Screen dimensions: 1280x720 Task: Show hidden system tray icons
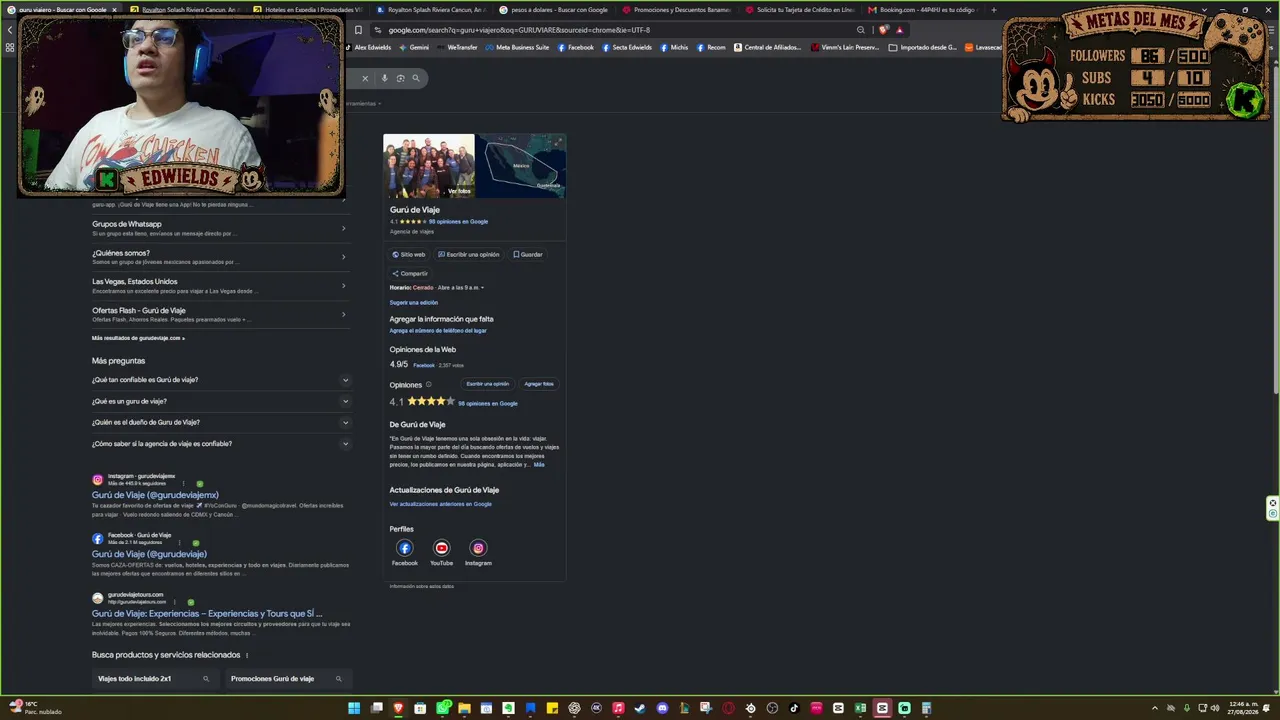[x=1155, y=708]
